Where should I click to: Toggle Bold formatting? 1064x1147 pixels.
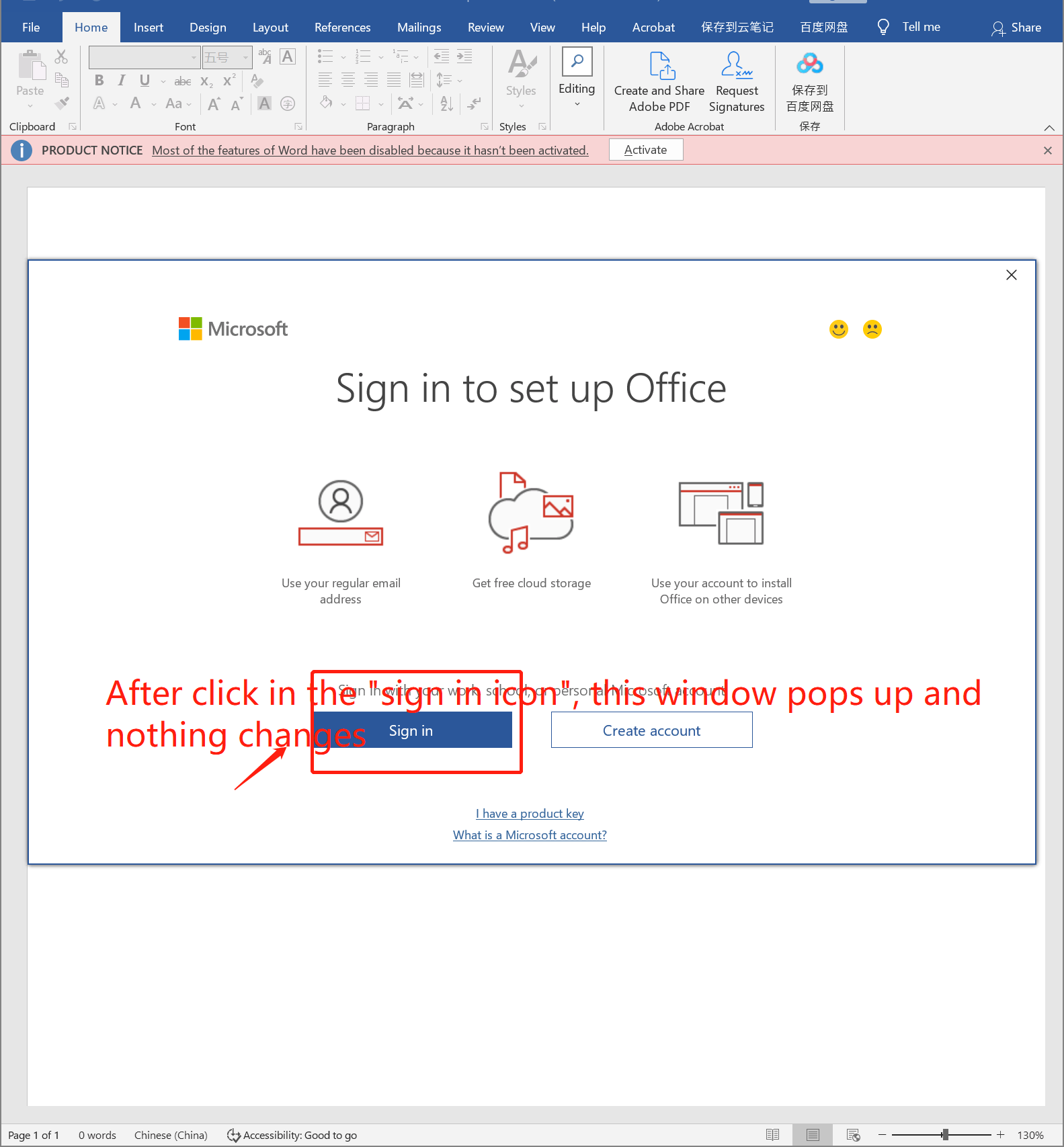99,81
